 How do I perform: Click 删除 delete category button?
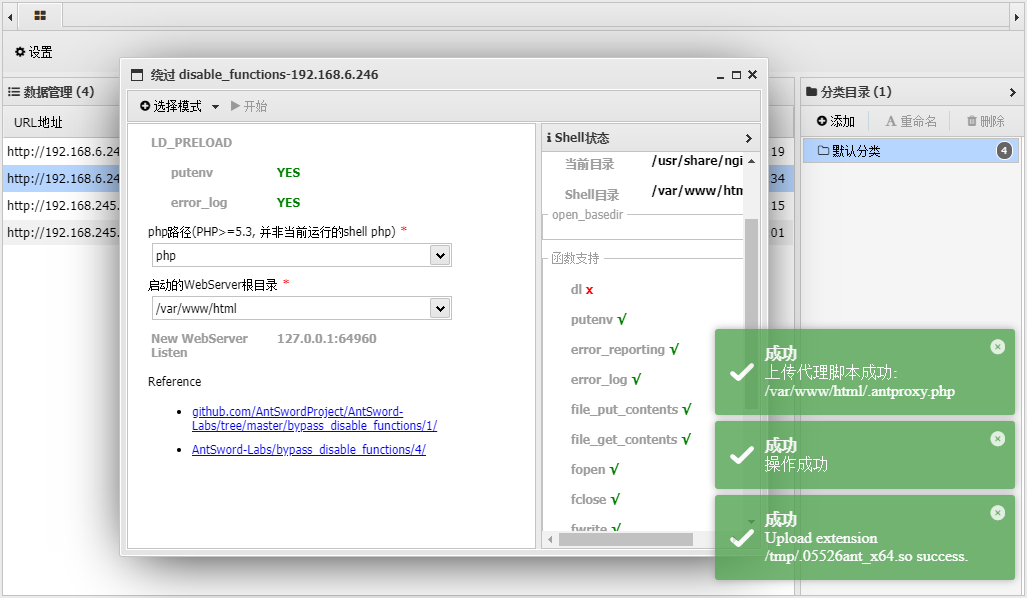pos(985,121)
